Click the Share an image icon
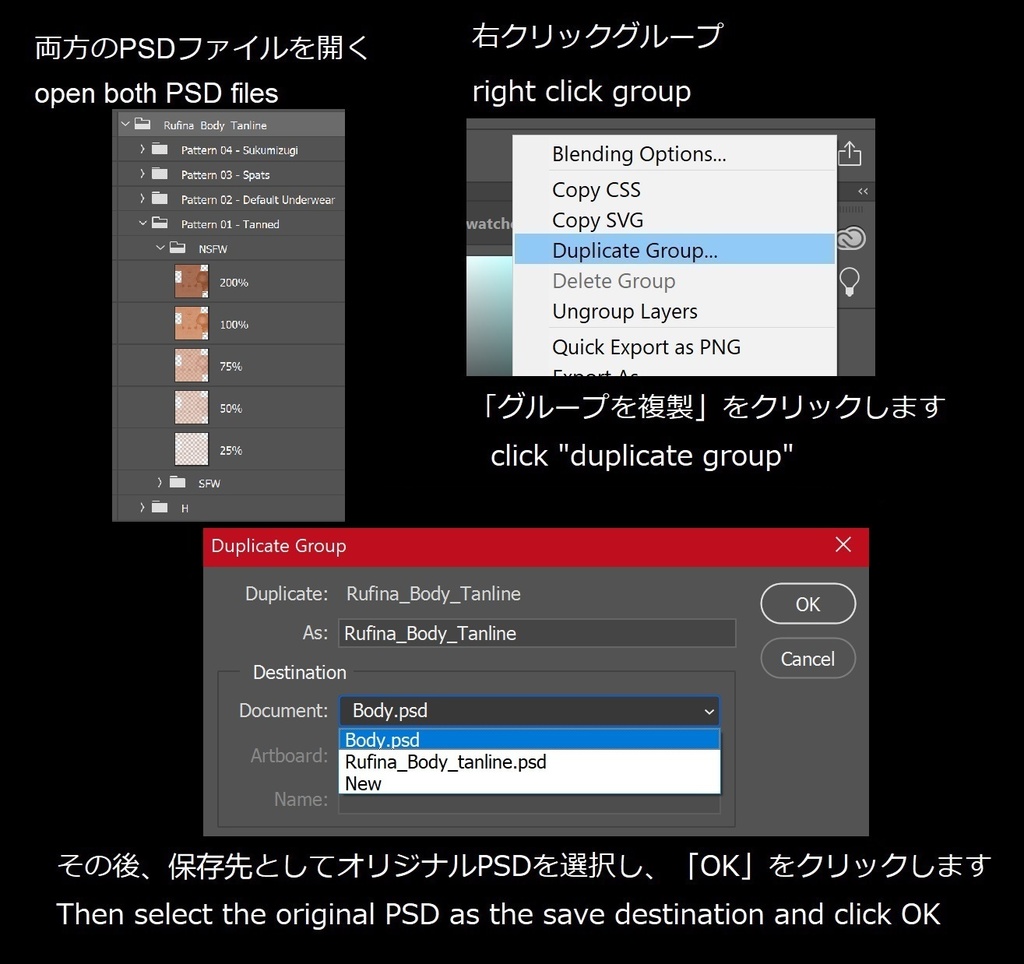Screen dimensions: 1024x964 [x=849, y=153]
